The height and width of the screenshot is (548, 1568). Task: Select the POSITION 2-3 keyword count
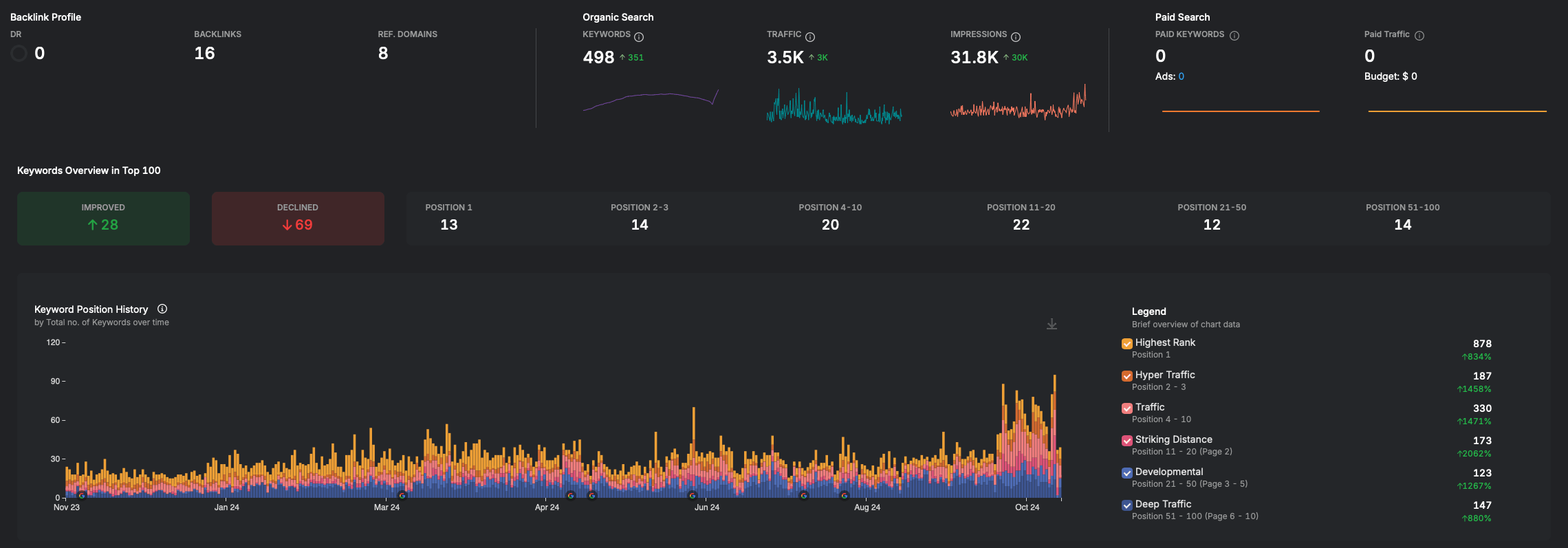(640, 225)
